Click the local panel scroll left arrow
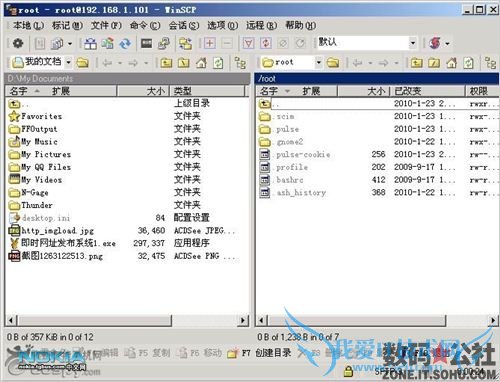 coord(11,320)
